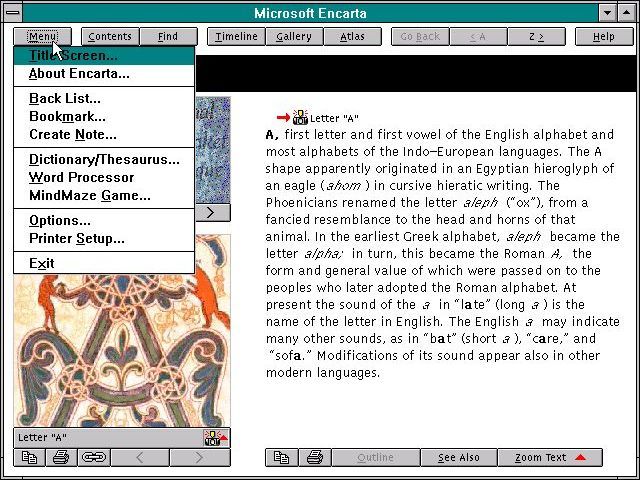Click the camera icon in the image caption bar
Screen dimensions: 640x480
pos(216,438)
